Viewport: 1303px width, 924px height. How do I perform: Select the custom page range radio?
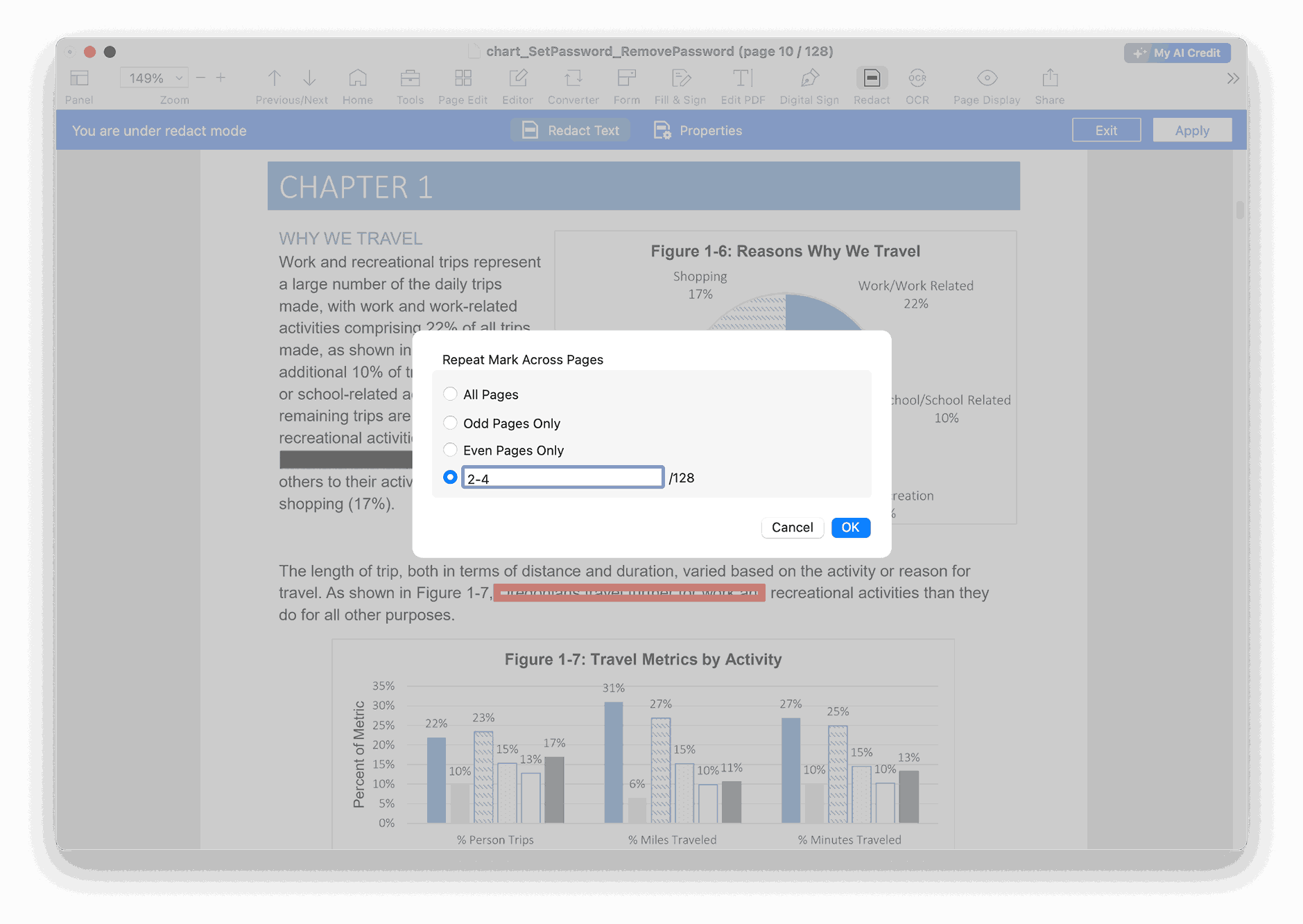(x=450, y=477)
